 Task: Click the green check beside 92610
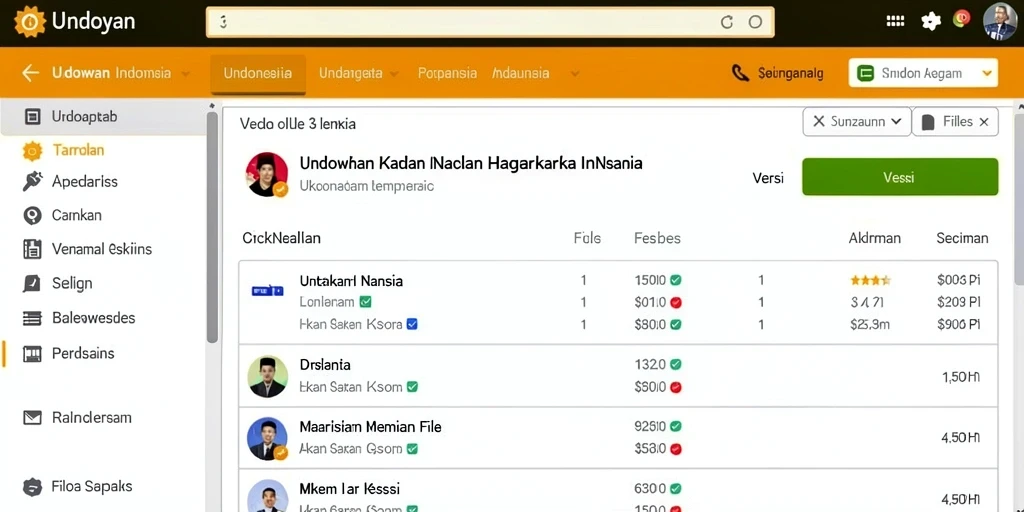coord(676,426)
